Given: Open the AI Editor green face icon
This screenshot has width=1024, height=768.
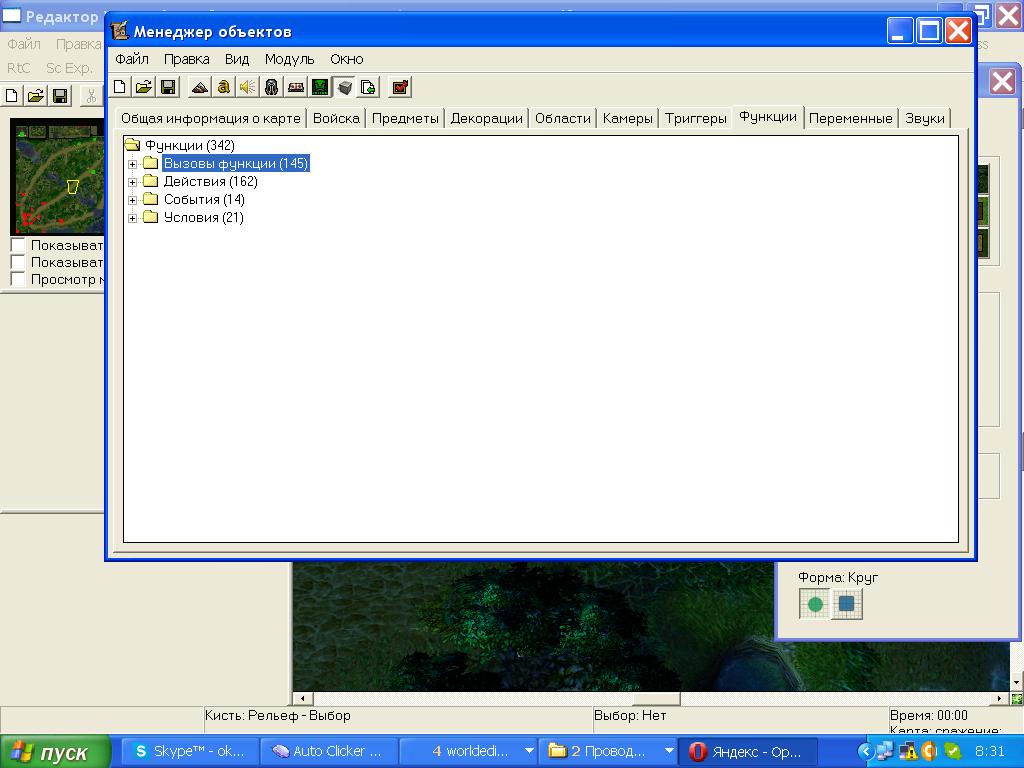Looking at the screenshot, I should pyautogui.click(x=320, y=87).
